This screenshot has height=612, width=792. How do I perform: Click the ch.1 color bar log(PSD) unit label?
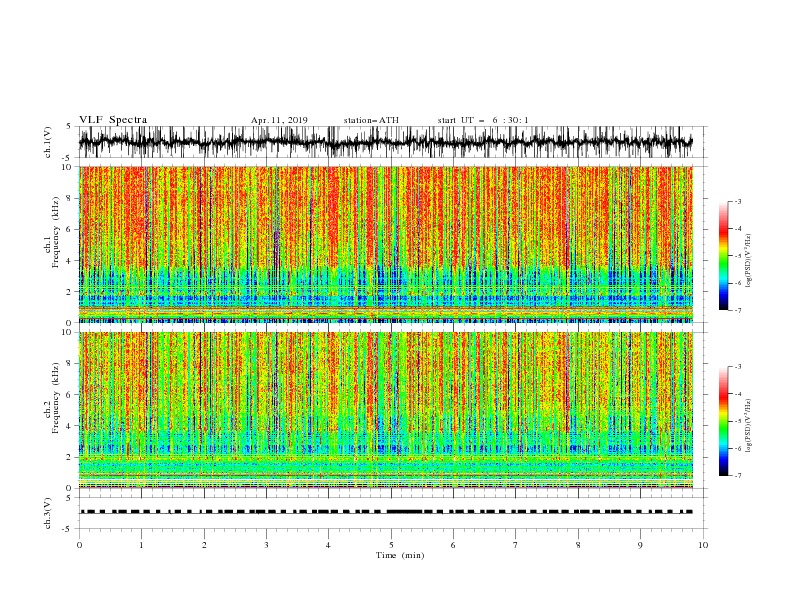click(x=749, y=261)
